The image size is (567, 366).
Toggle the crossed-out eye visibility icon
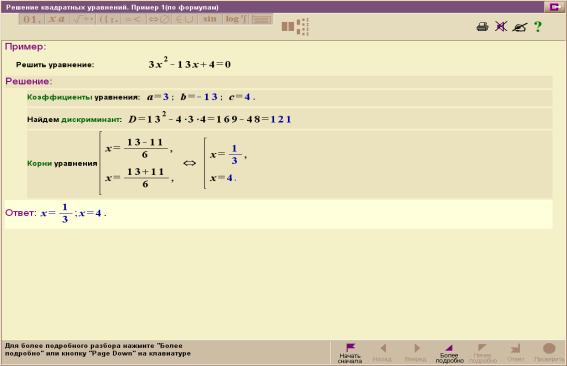520,27
